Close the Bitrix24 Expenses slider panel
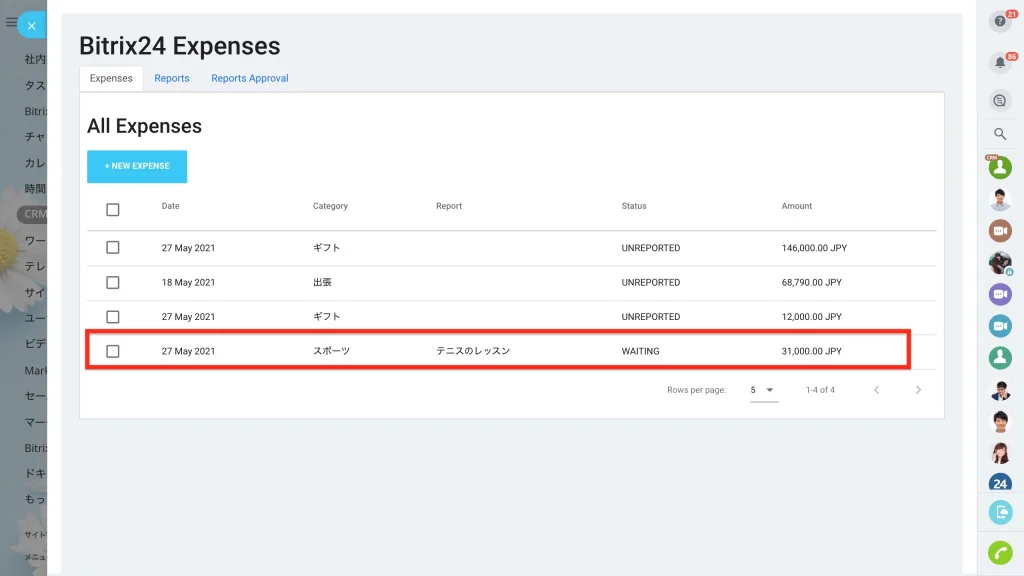1024x576 pixels. pos(31,25)
